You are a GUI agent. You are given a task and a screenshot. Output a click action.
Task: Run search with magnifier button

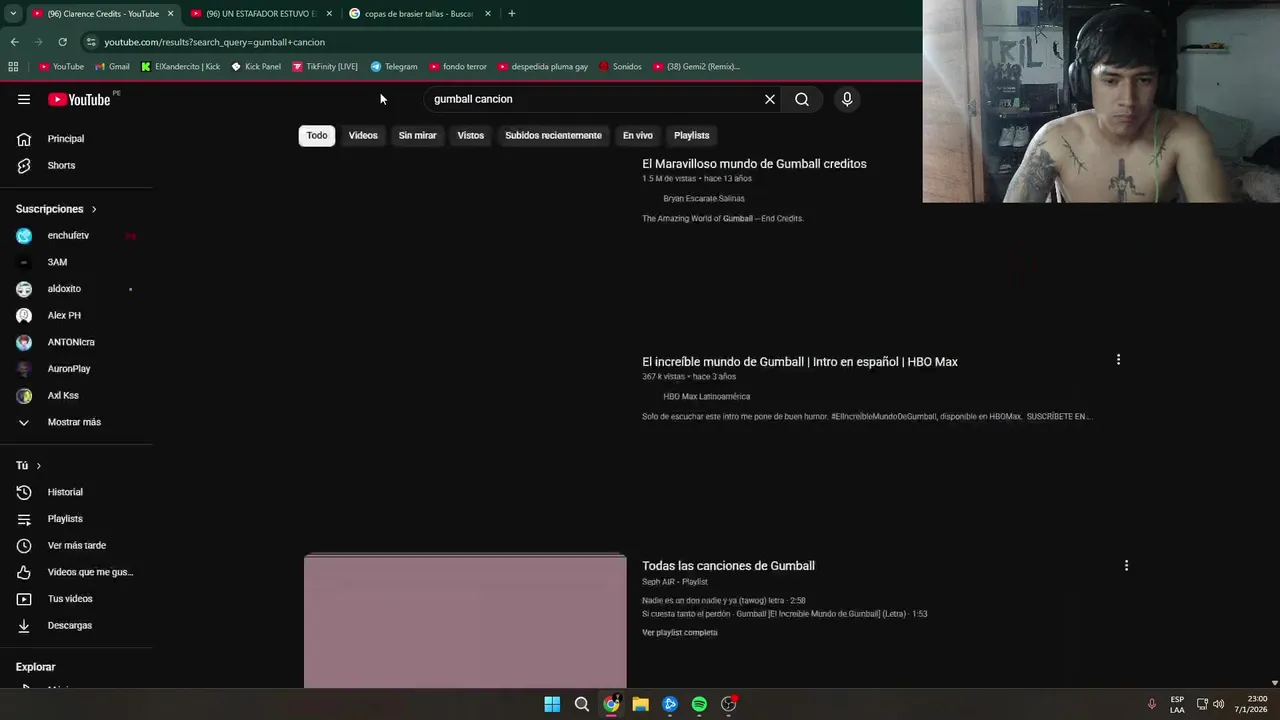coord(802,99)
